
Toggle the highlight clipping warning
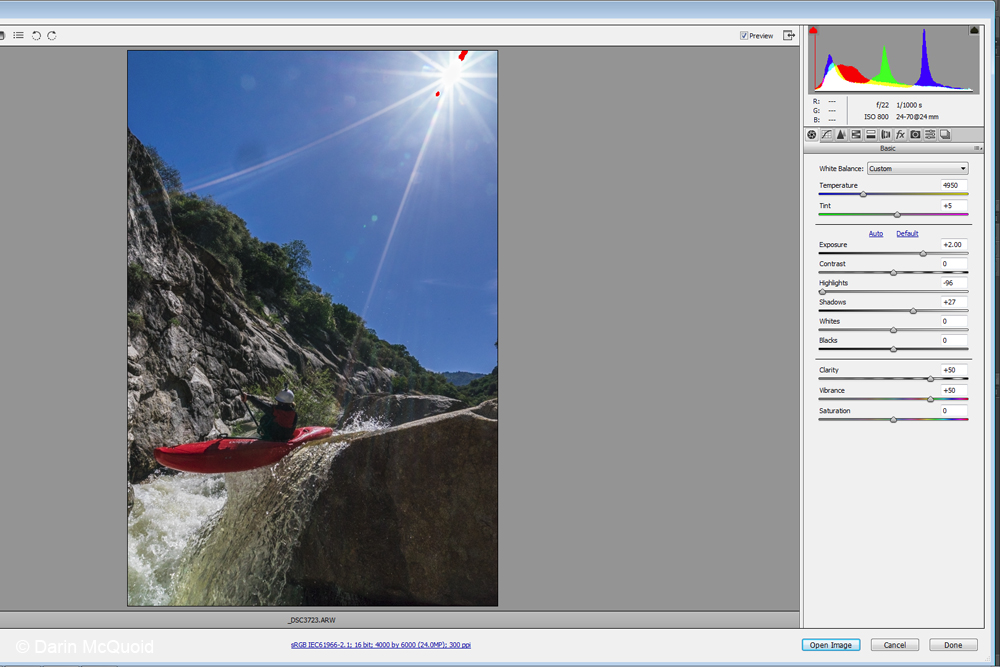pos(974,31)
